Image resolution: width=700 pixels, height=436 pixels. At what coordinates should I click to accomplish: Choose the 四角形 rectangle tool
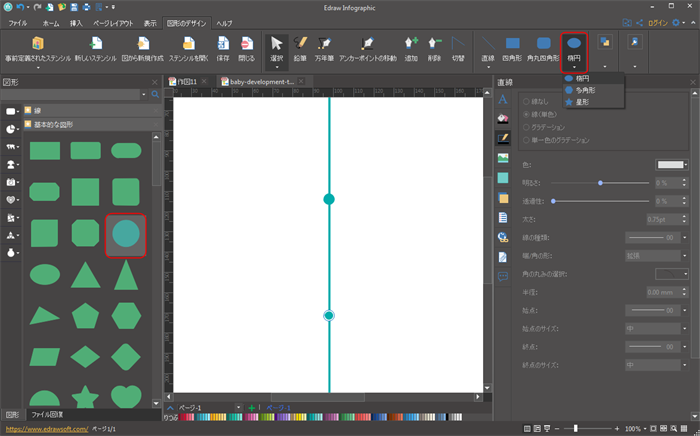512,48
